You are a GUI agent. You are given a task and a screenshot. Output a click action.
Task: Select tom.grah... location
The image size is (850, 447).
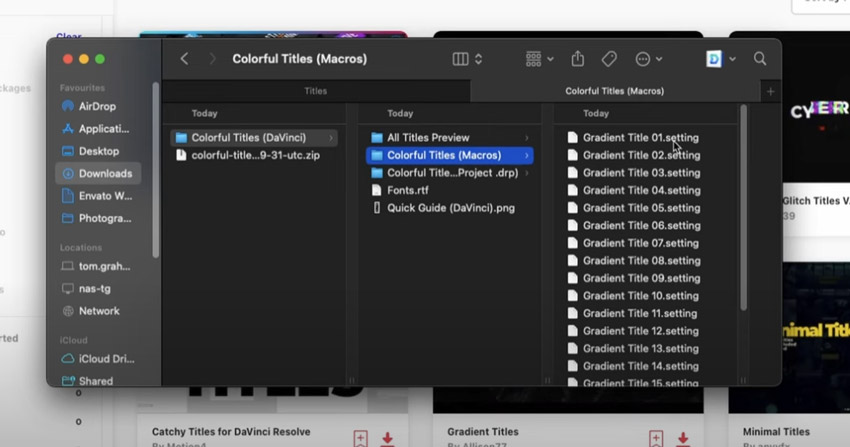[x=98, y=266]
